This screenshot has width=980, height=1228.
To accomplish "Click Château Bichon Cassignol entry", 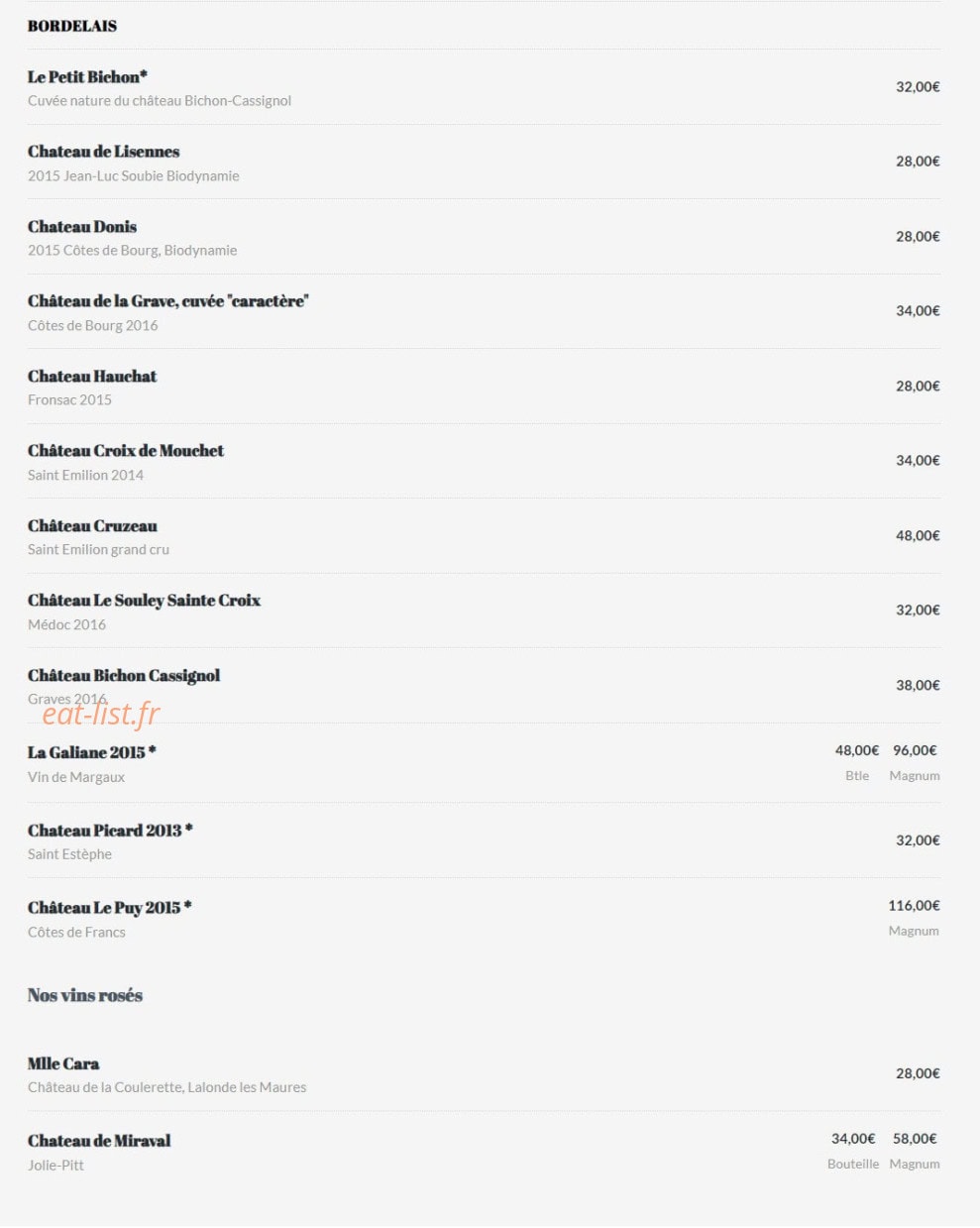I will (x=124, y=676).
